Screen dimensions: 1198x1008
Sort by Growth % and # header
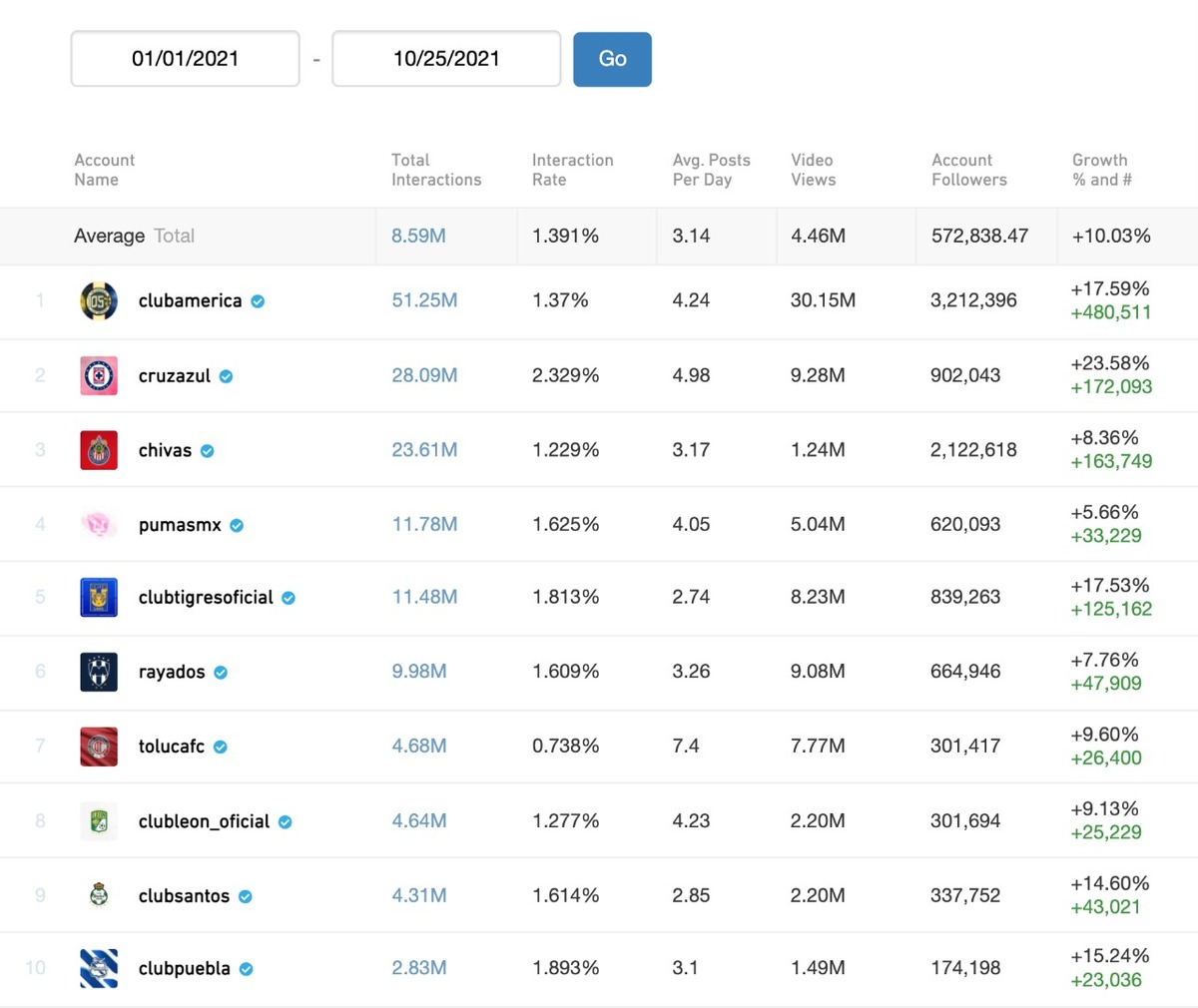[x=1102, y=170]
